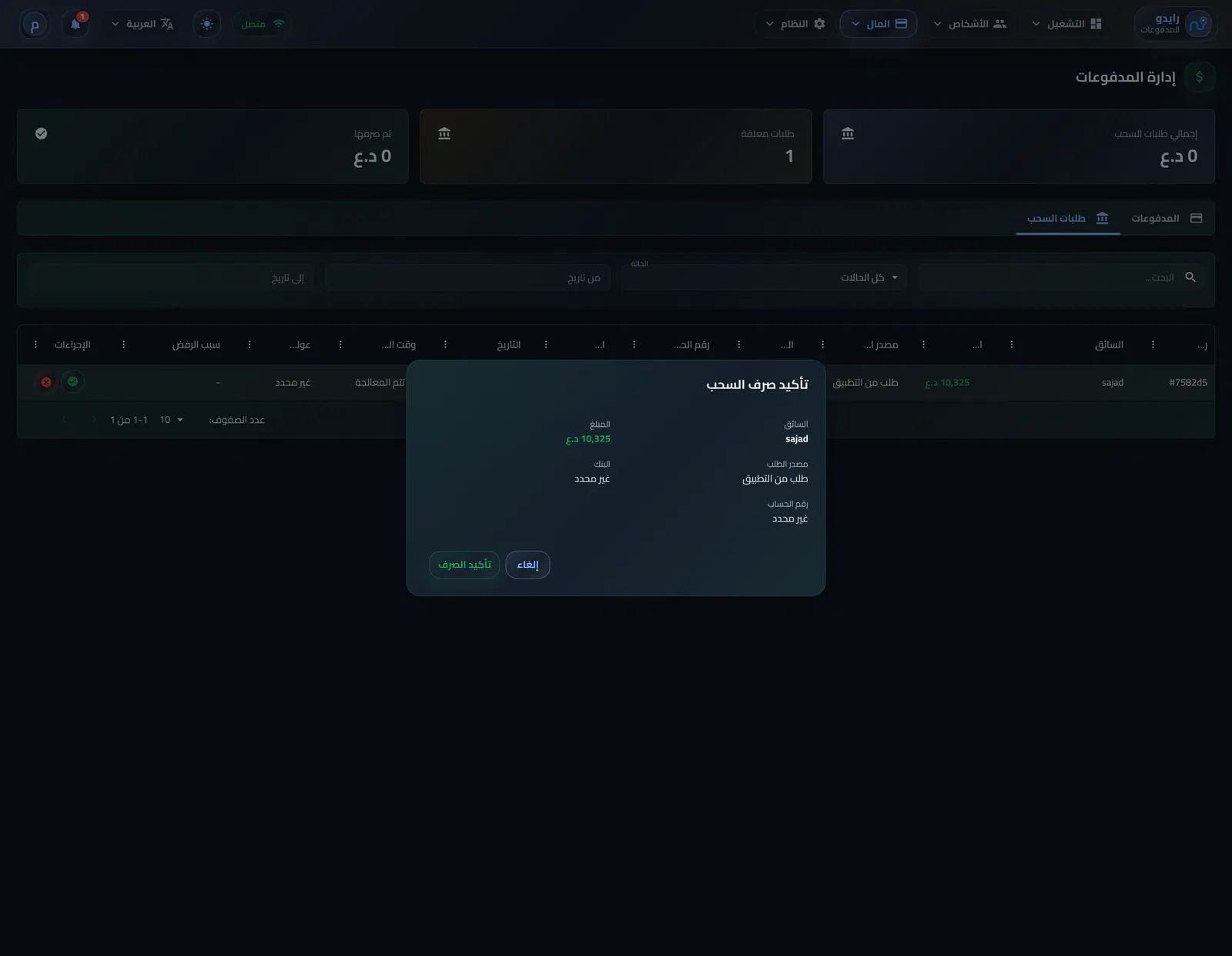The height and width of the screenshot is (956, 1232).
Task: Click the bank icon on طلبات معلقة card
Action: tap(444, 133)
